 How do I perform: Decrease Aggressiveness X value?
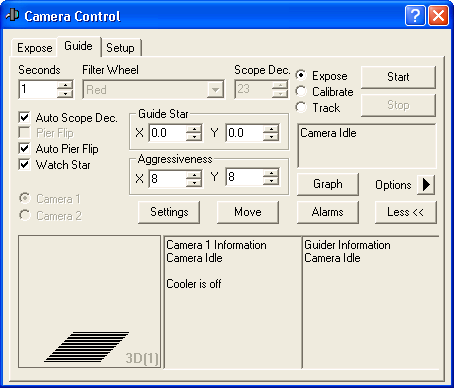coord(194,183)
